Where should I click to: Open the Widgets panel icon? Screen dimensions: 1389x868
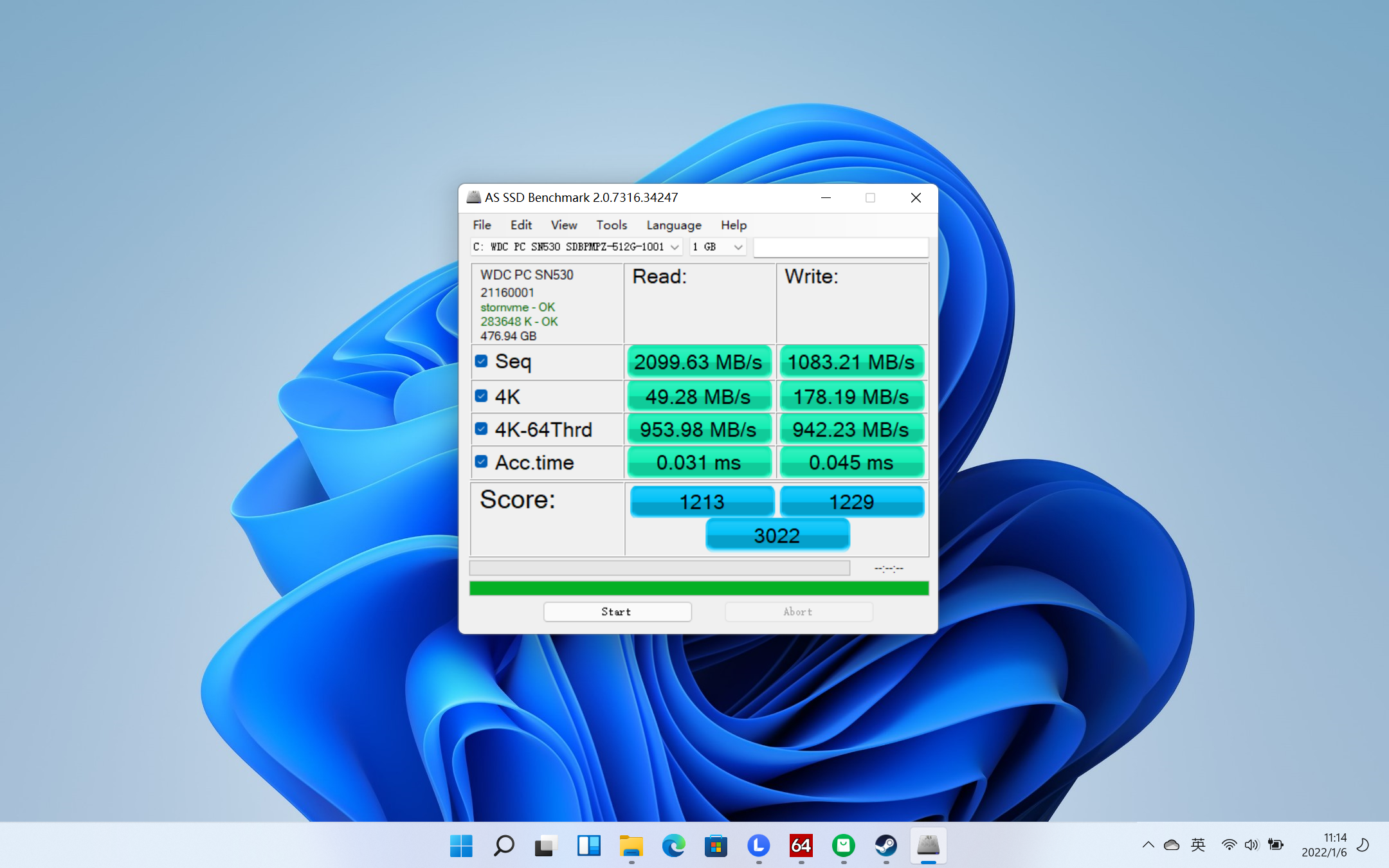(x=588, y=845)
